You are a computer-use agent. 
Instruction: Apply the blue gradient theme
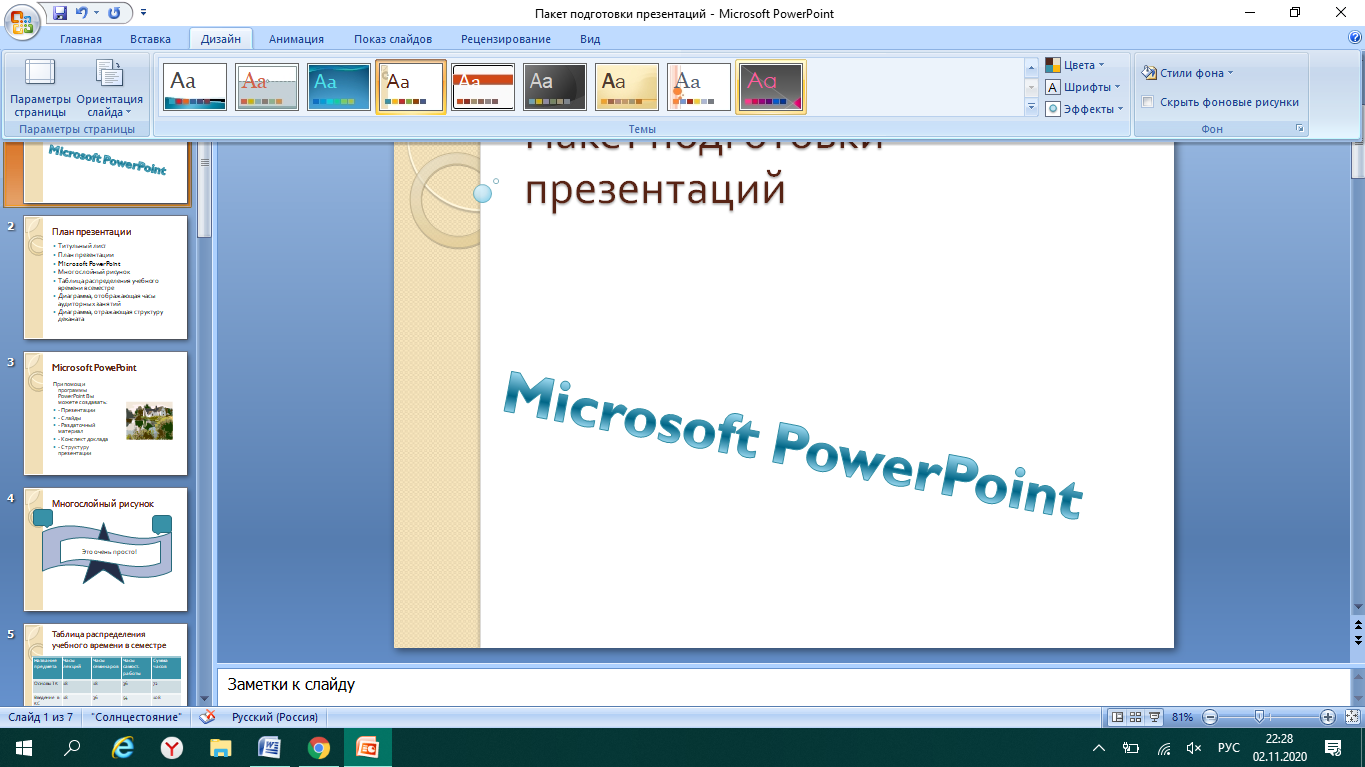coord(339,87)
